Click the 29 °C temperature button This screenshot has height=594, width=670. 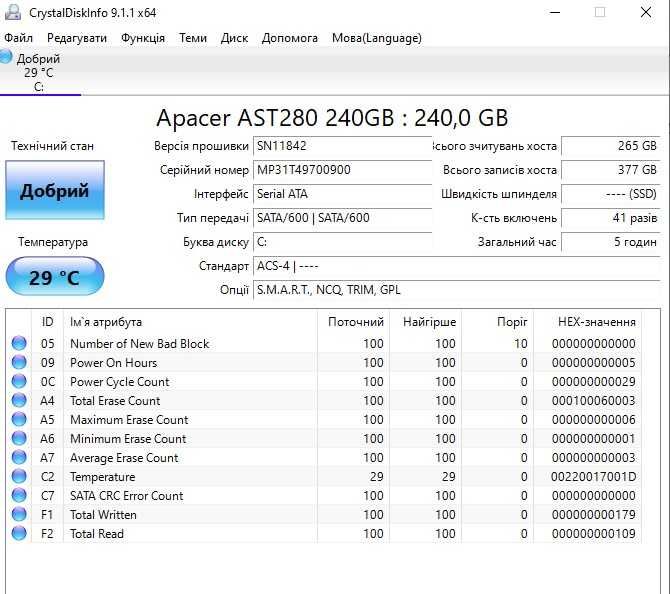tap(55, 276)
